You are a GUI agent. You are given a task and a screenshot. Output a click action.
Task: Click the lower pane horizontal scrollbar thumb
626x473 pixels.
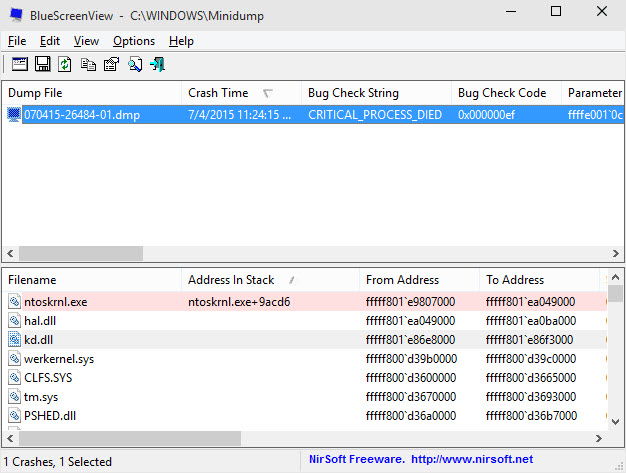point(130,438)
